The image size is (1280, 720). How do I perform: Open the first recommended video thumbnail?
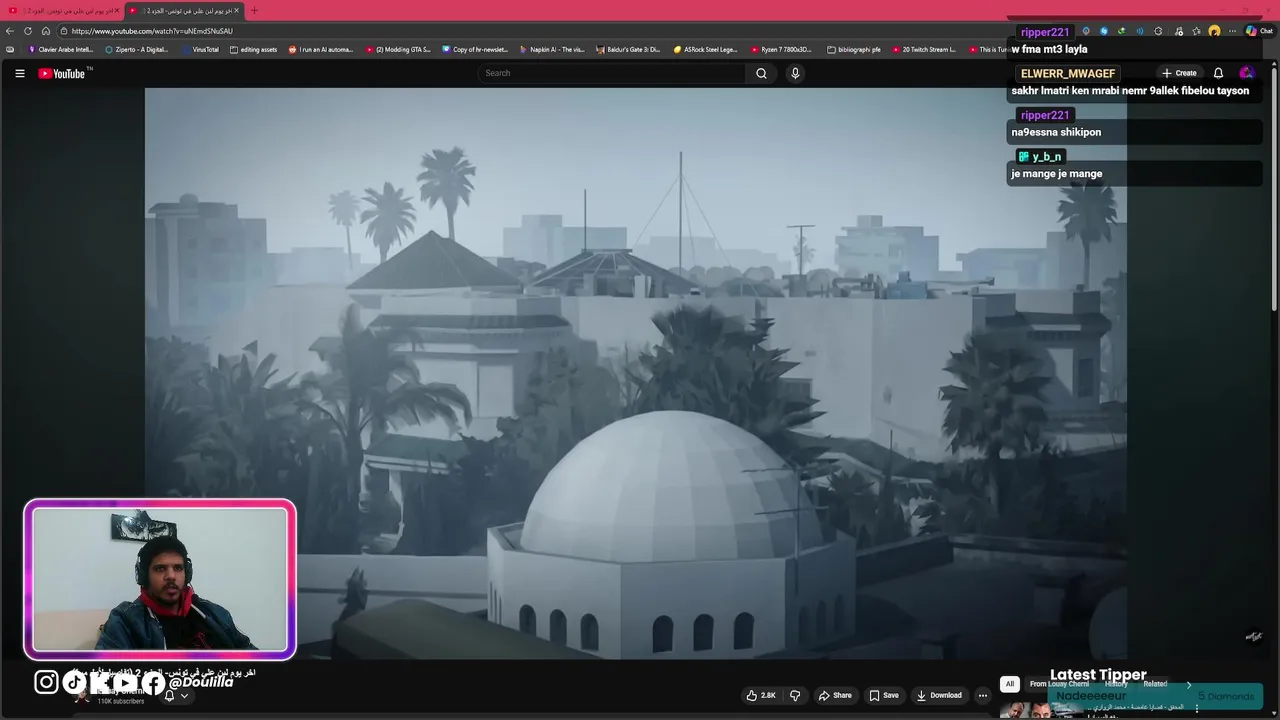pos(1043,711)
